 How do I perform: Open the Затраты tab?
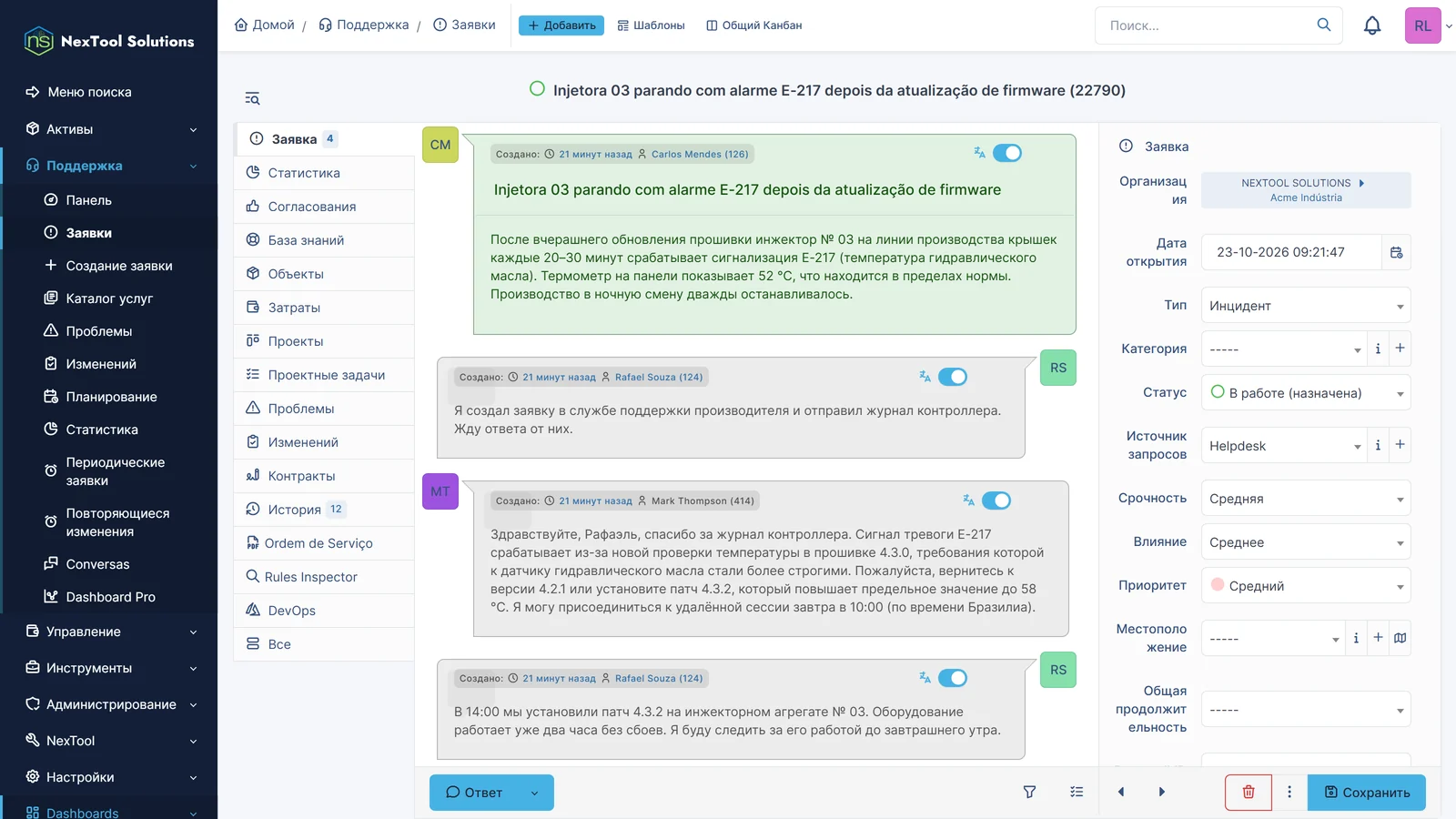pyautogui.click(x=325, y=308)
